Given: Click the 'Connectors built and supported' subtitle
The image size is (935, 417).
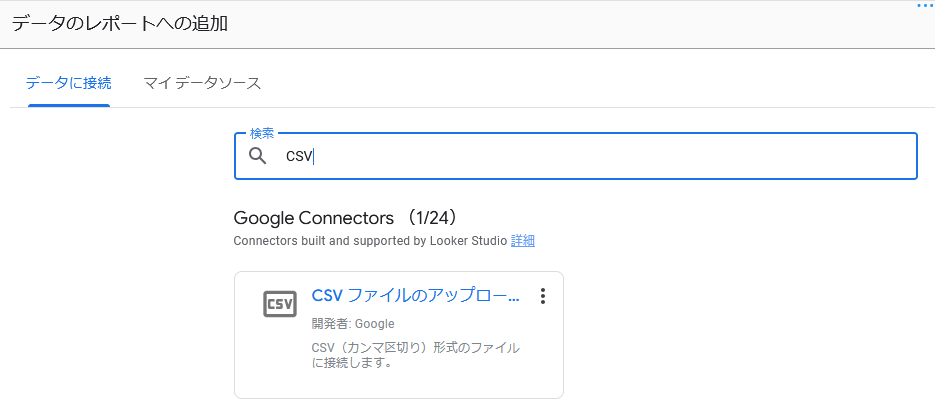Looking at the screenshot, I should pyautogui.click(x=370, y=241).
